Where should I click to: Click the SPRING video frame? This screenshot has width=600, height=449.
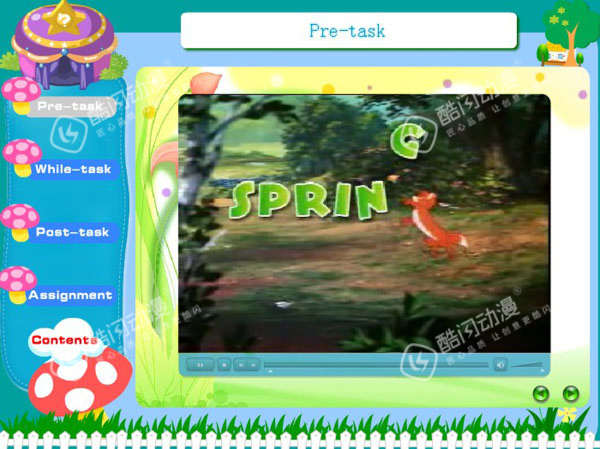[364, 223]
